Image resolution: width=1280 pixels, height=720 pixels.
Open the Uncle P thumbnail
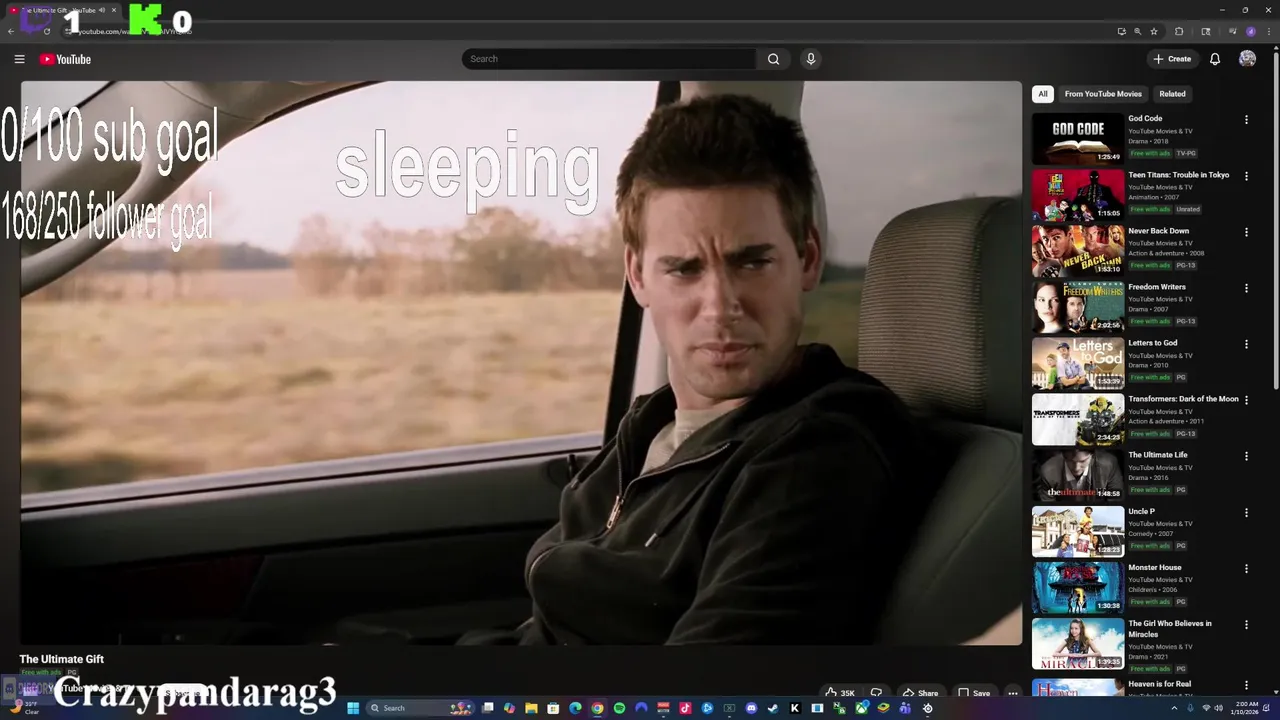pos(1078,532)
